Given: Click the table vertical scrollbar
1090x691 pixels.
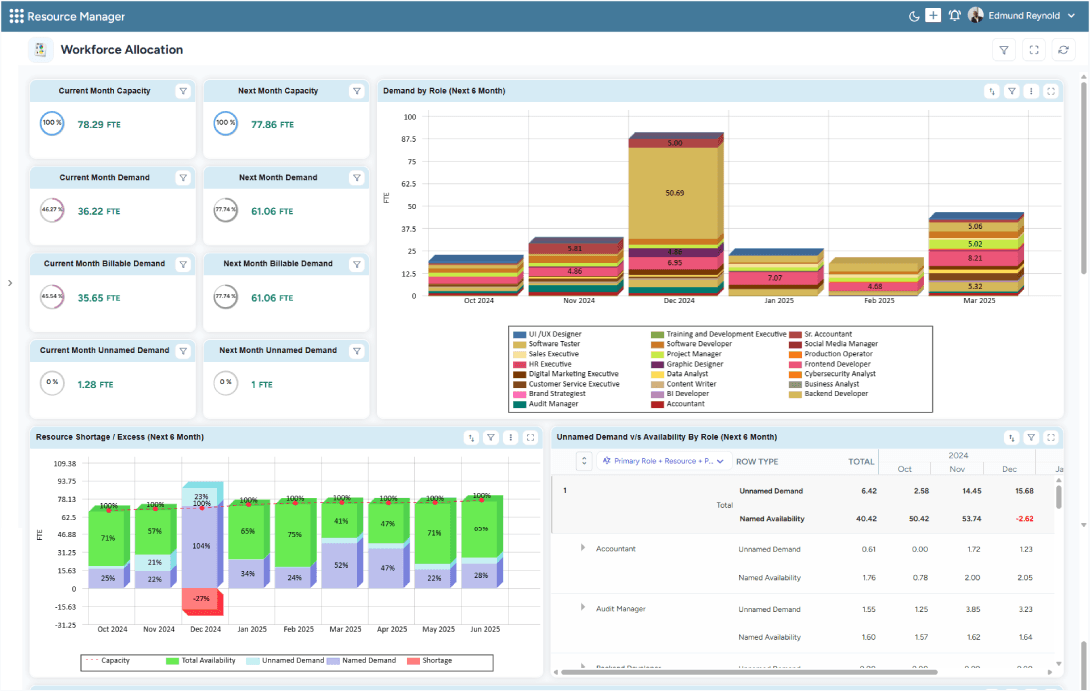Looking at the screenshot, I should [x=1059, y=497].
